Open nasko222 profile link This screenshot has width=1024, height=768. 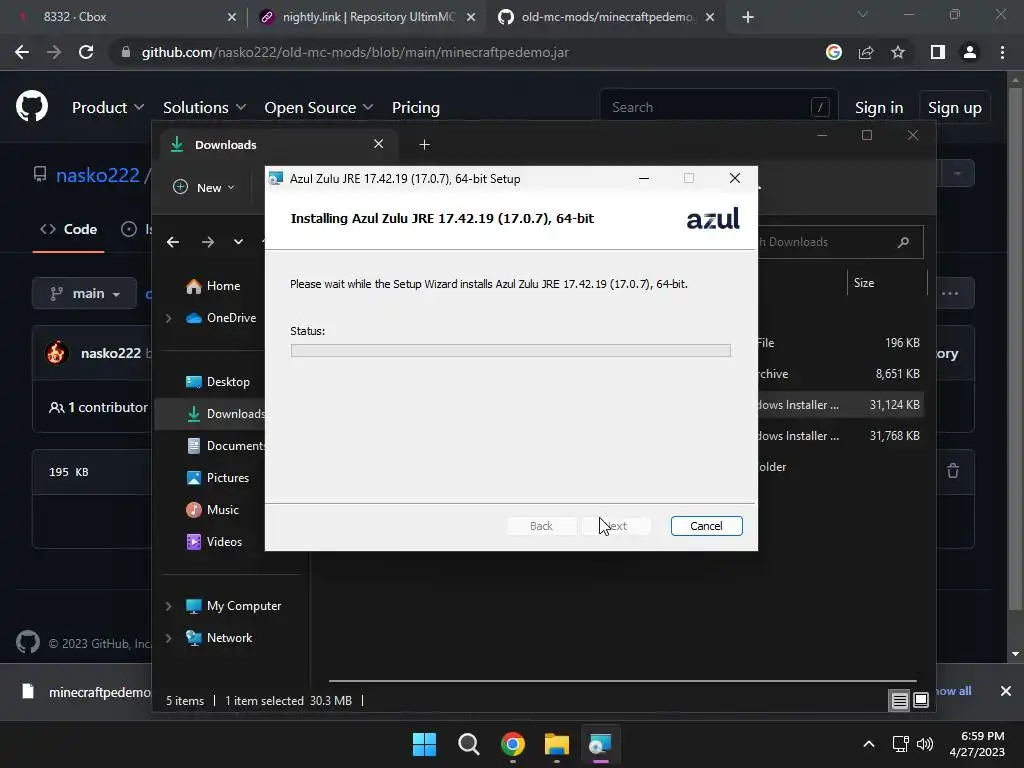pyautogui.click(x=97, y=175)
